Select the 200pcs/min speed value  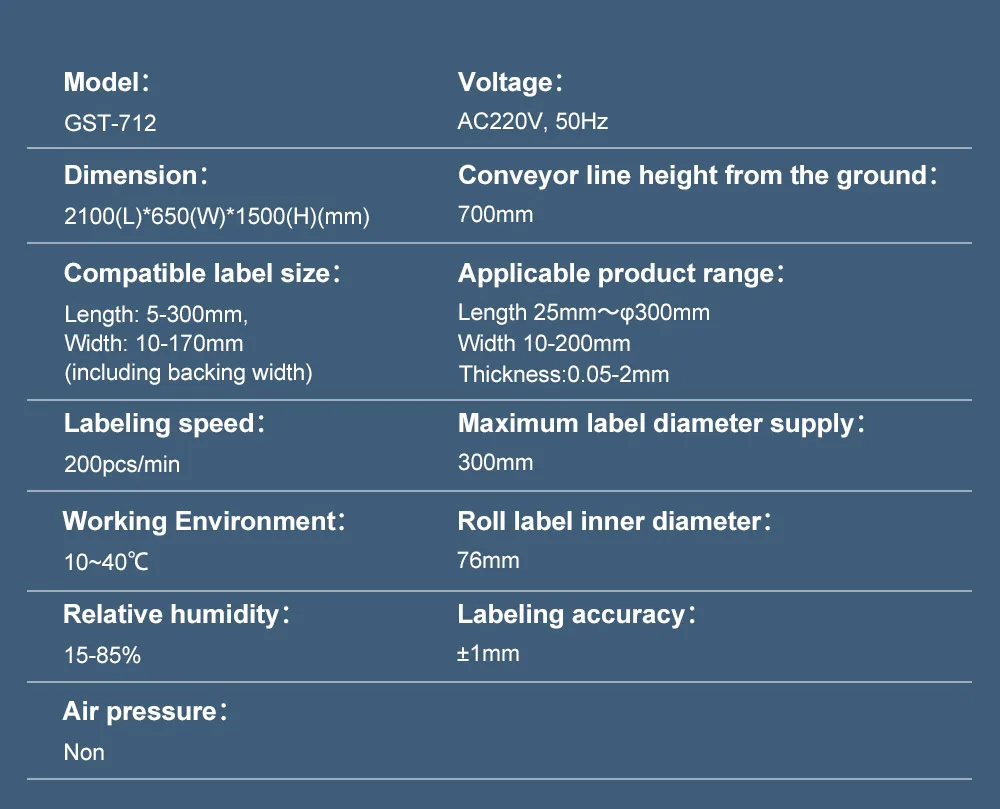click(x=122, y=464)
